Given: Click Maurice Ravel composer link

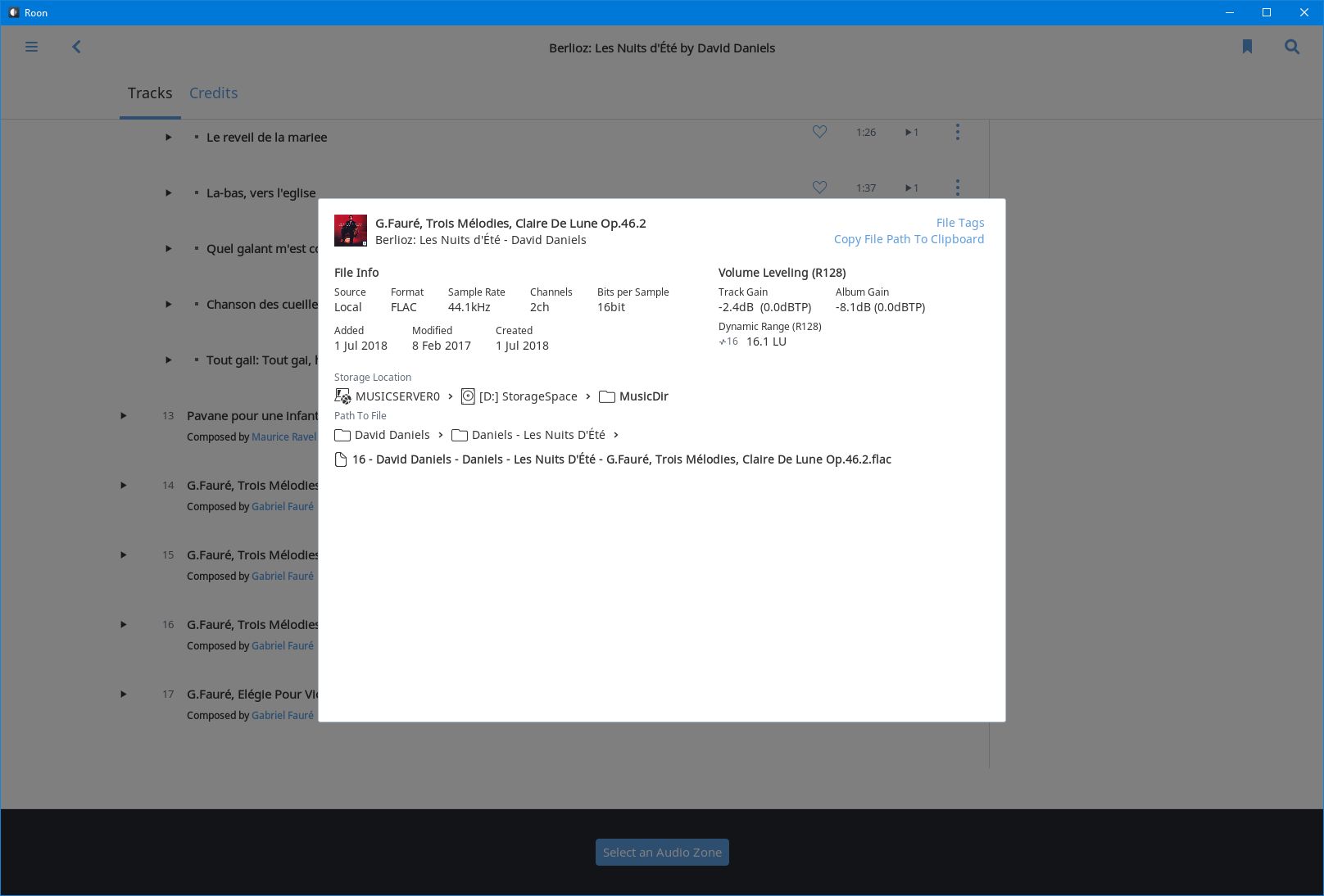Looking at the screenshot, I should coord(283,437).
